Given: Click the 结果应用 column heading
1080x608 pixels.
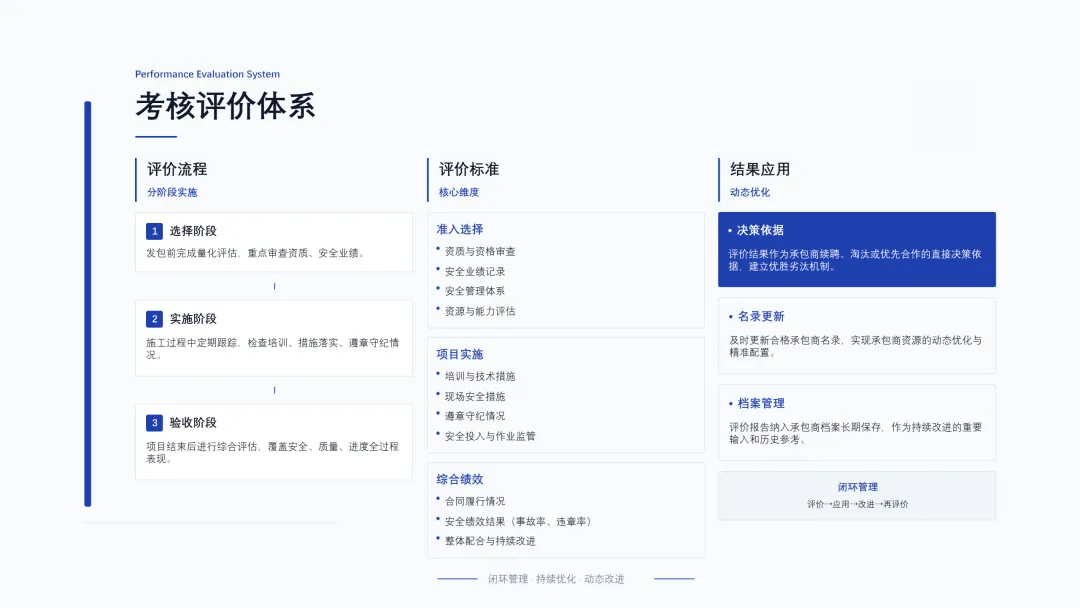Looking at the screenshot, I should pos(760,169).
